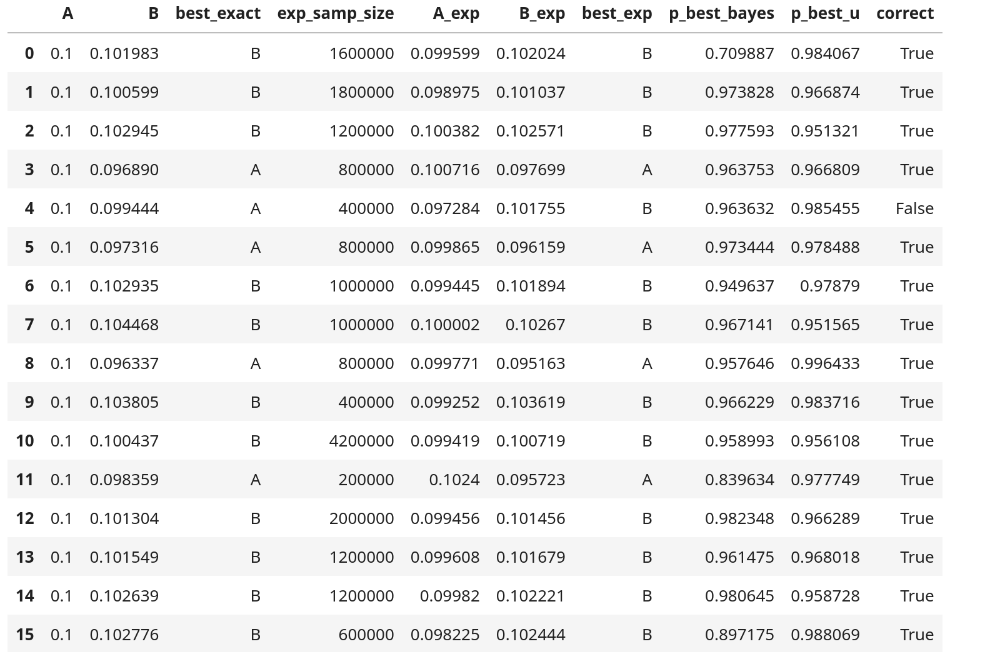
Task: Click the exp_samp_size column header
Action: click(335, 14)
